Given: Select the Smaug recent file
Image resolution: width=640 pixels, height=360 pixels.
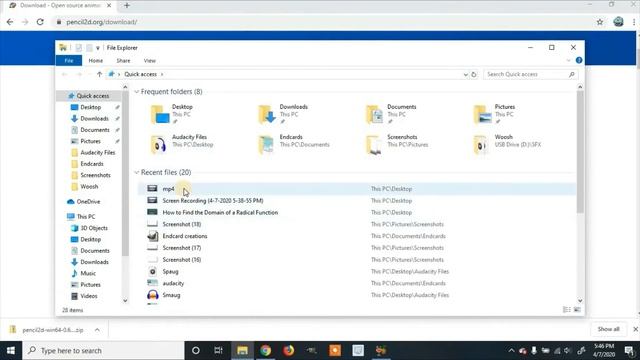Looking at the screenshot, I should (x=357, y=295).
